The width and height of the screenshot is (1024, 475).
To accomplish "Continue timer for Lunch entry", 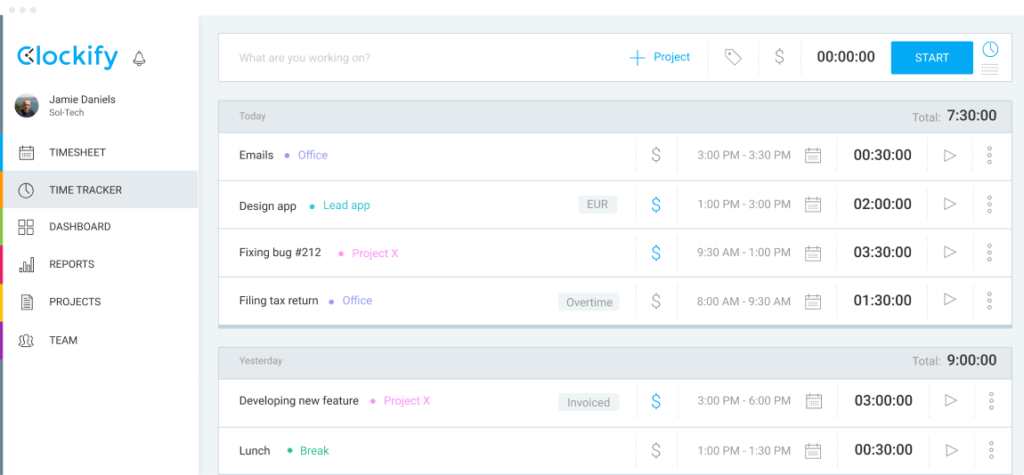I will [x=950, y=450].
